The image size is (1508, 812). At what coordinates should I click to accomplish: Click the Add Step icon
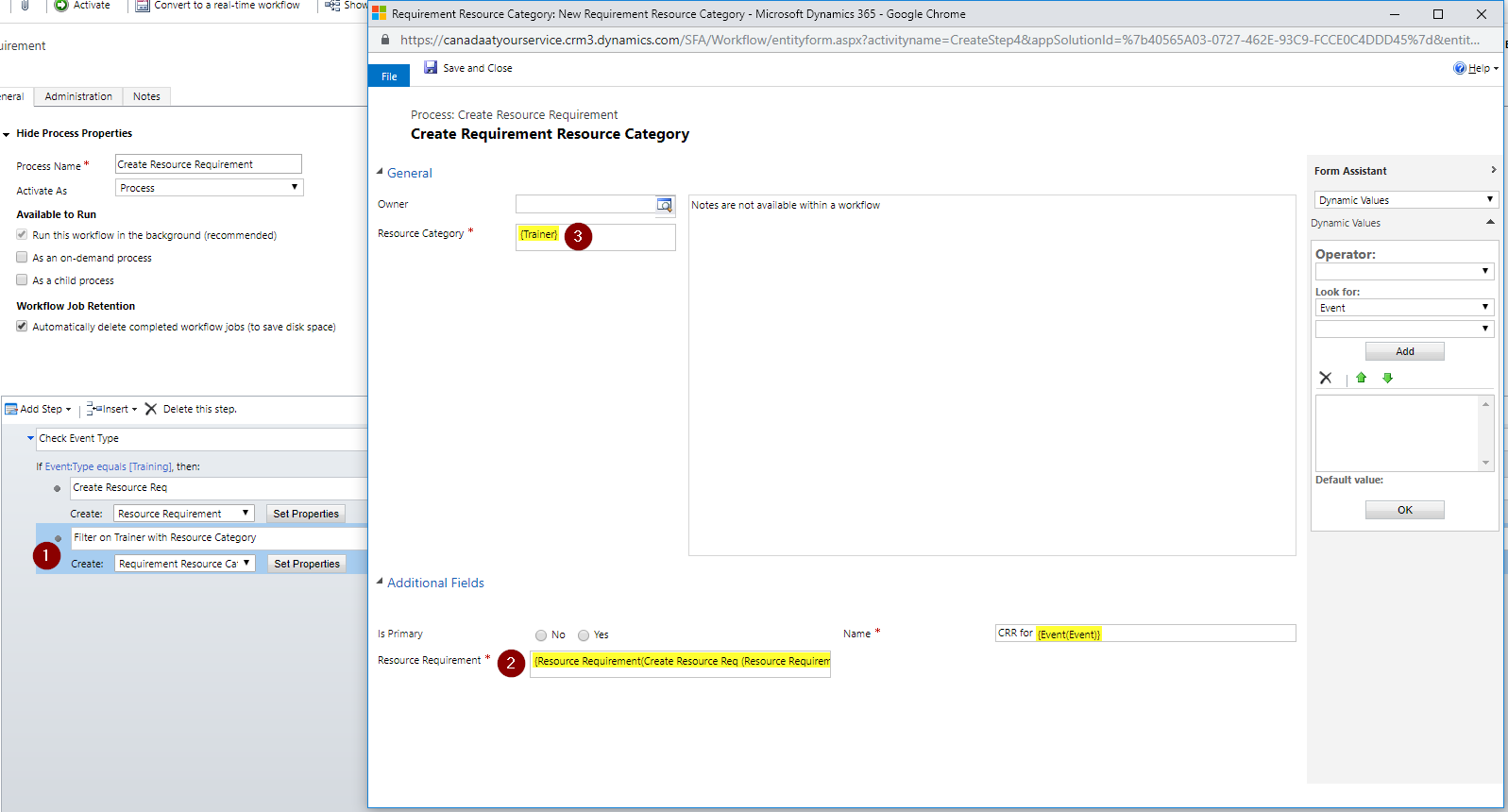pyautogui.click(x=11, y=409)
